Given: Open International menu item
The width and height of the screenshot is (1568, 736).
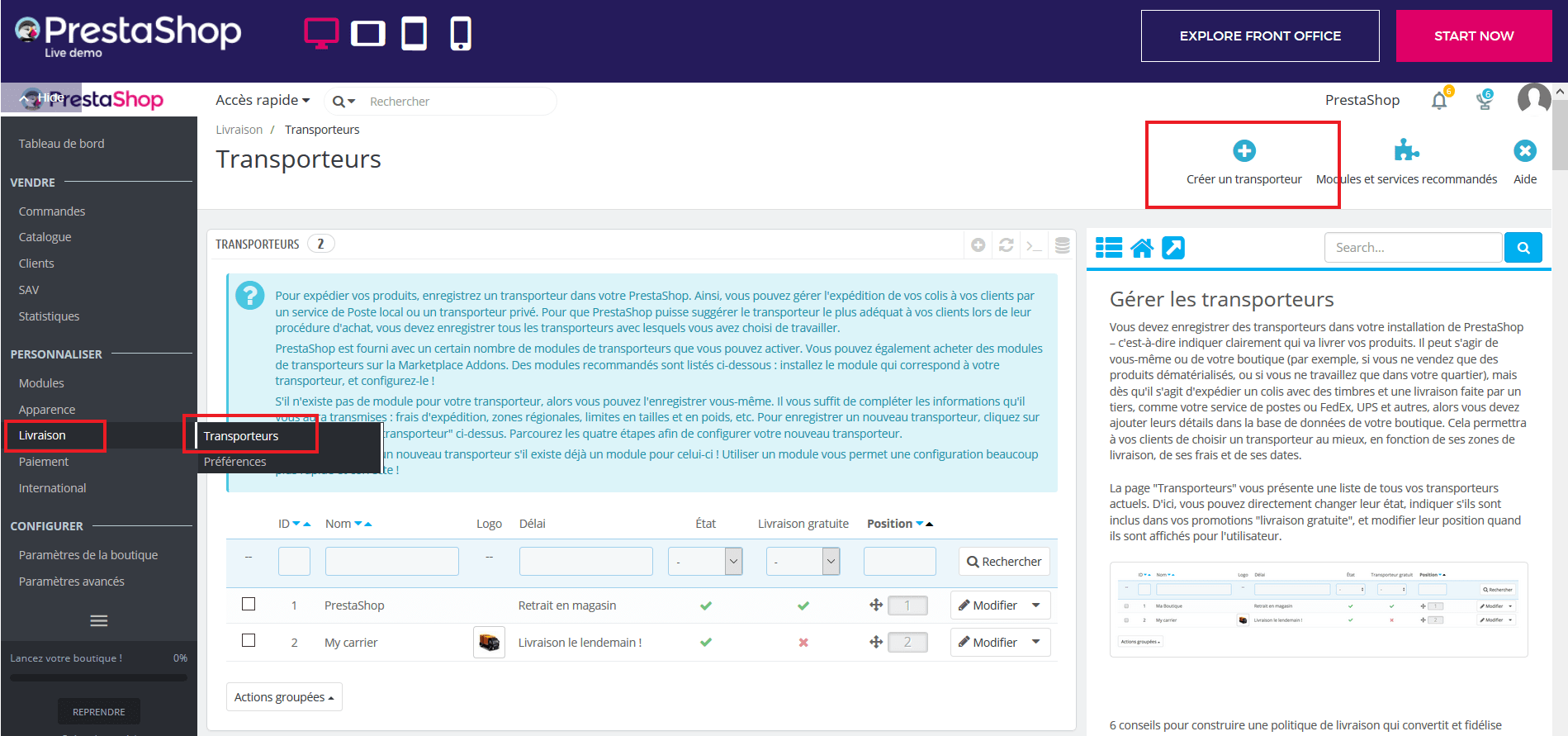Looking at the screenshot, I should tap(53, 488).
